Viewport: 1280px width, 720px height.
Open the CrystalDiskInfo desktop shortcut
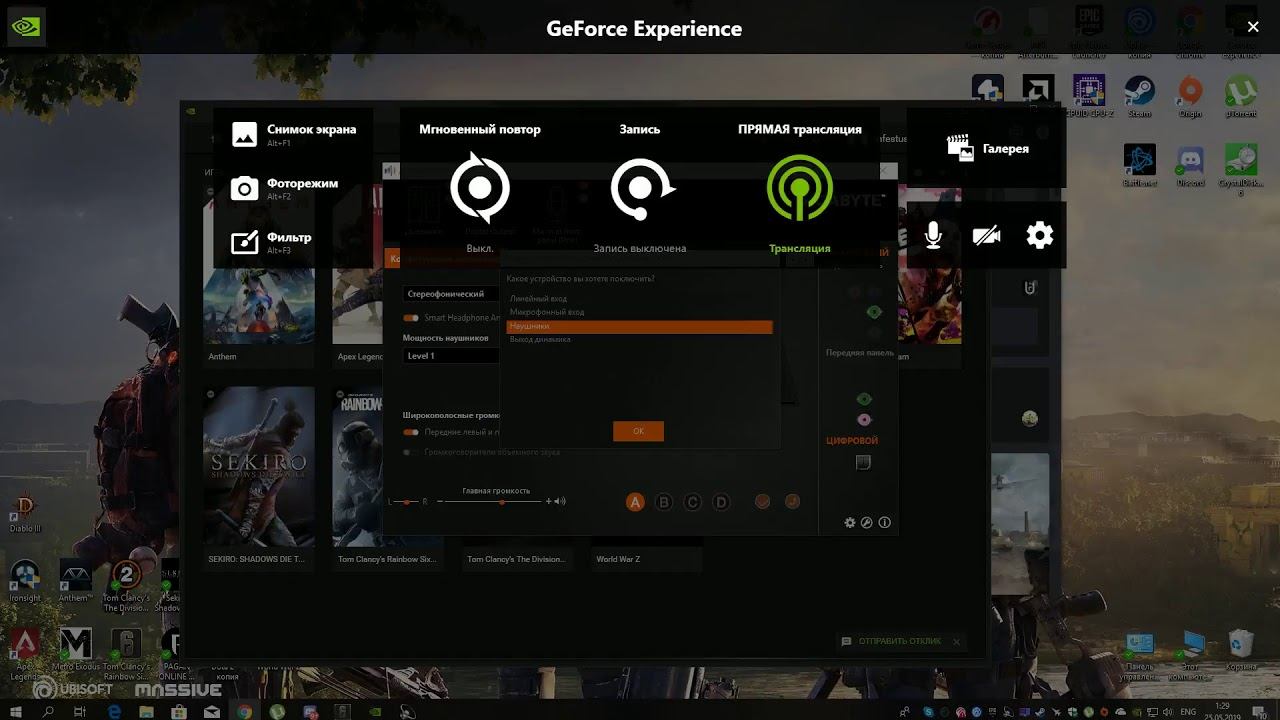pos(1241,168)
